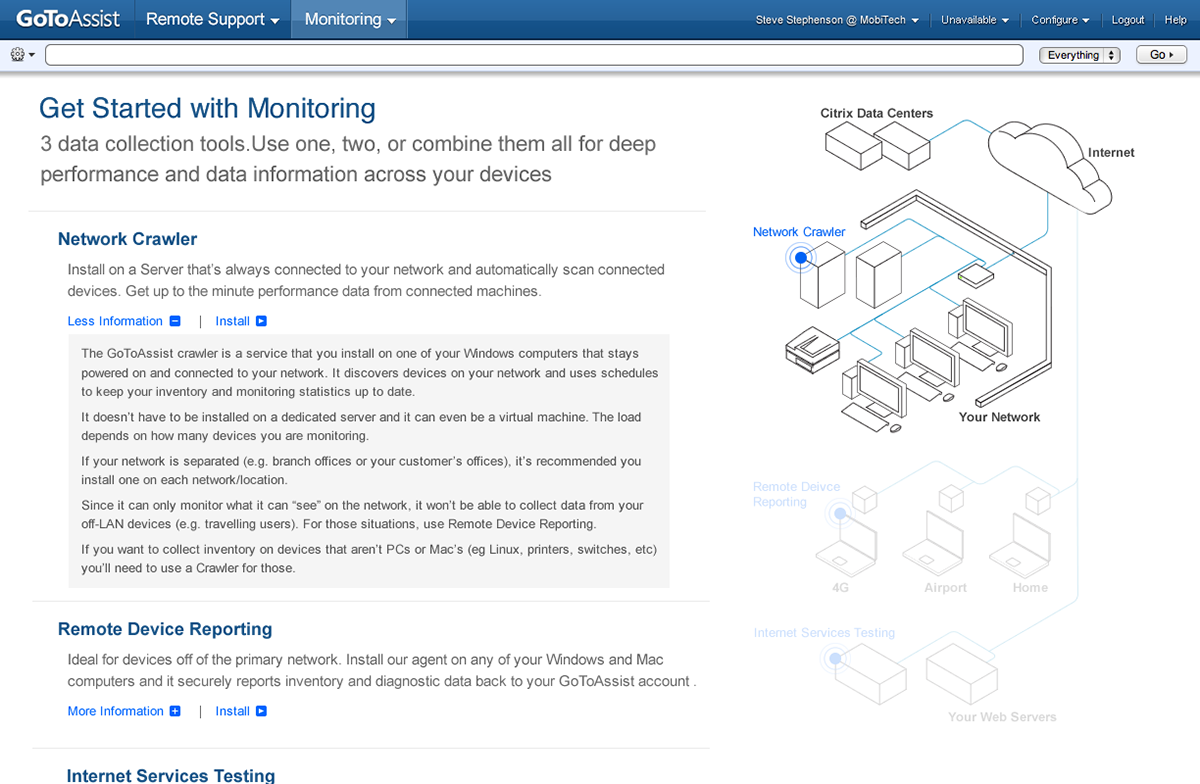Click arrow icon of Network Crawler Install
The height and width of the screenshot is (784, 1200).
pyautogui.click(x=262, y=321)
